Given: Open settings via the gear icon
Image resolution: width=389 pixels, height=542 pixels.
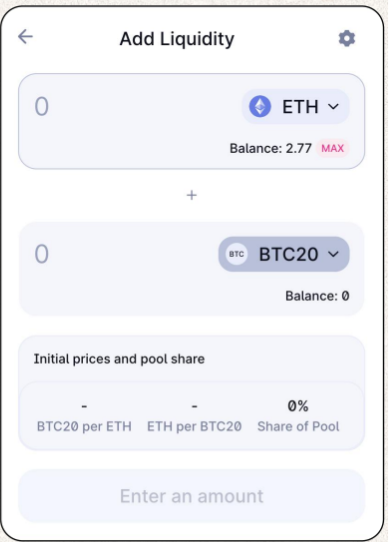Looking at the screenshot, I should coord(347,38).
